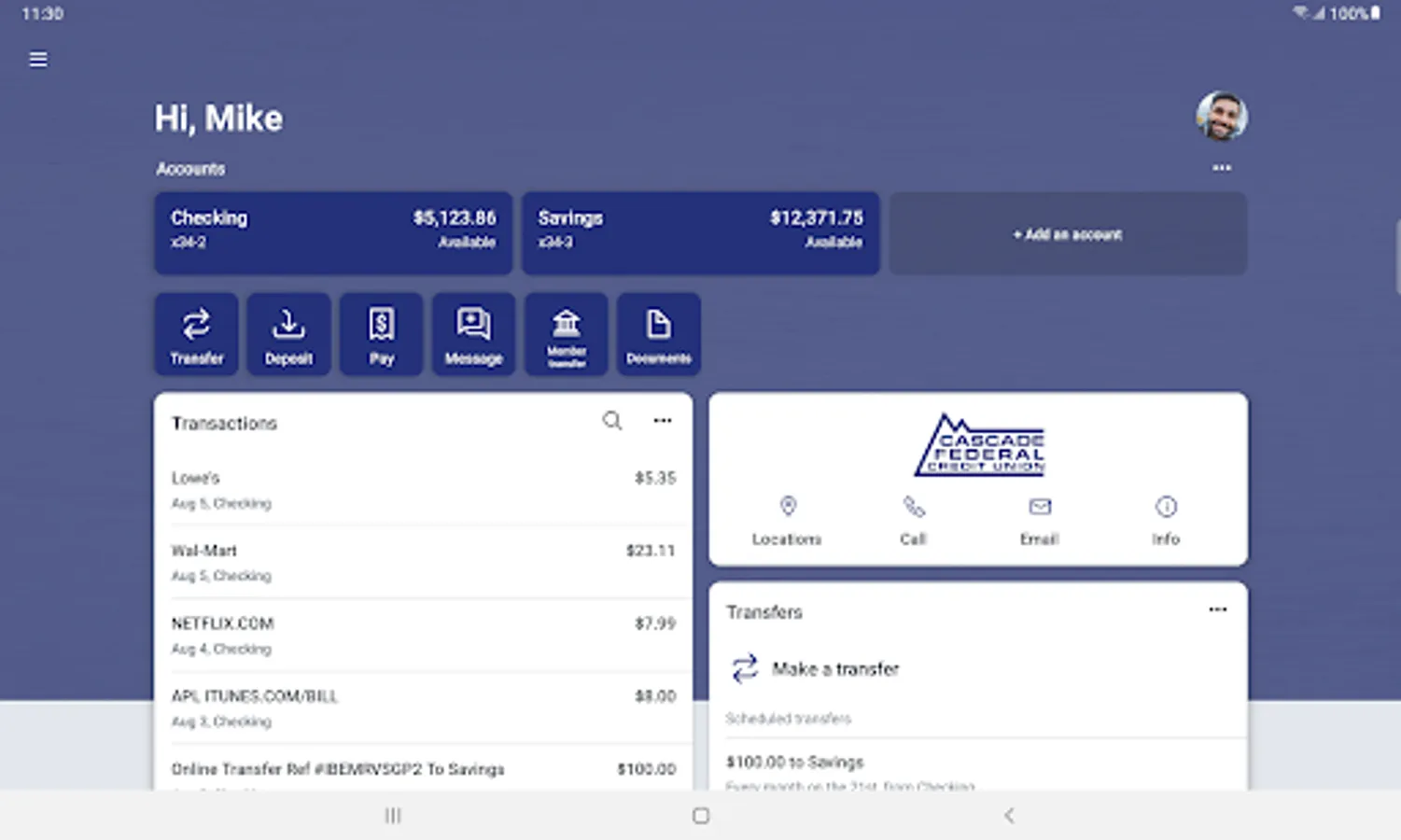This screenshot has width=1401, height=840.
Task: Click Add an account
Action: (x=1068, y=233)
